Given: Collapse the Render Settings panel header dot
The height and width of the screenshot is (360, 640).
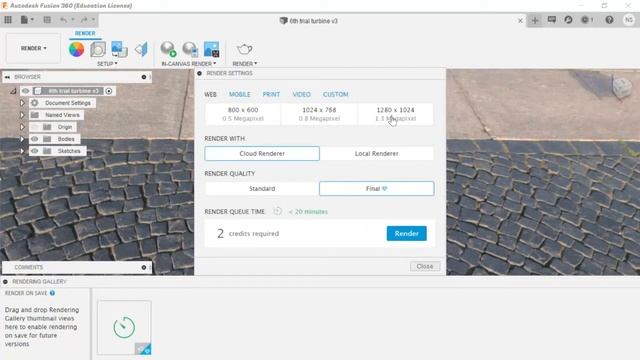Looking at the screenshot, I should click(x=199, y=73).
